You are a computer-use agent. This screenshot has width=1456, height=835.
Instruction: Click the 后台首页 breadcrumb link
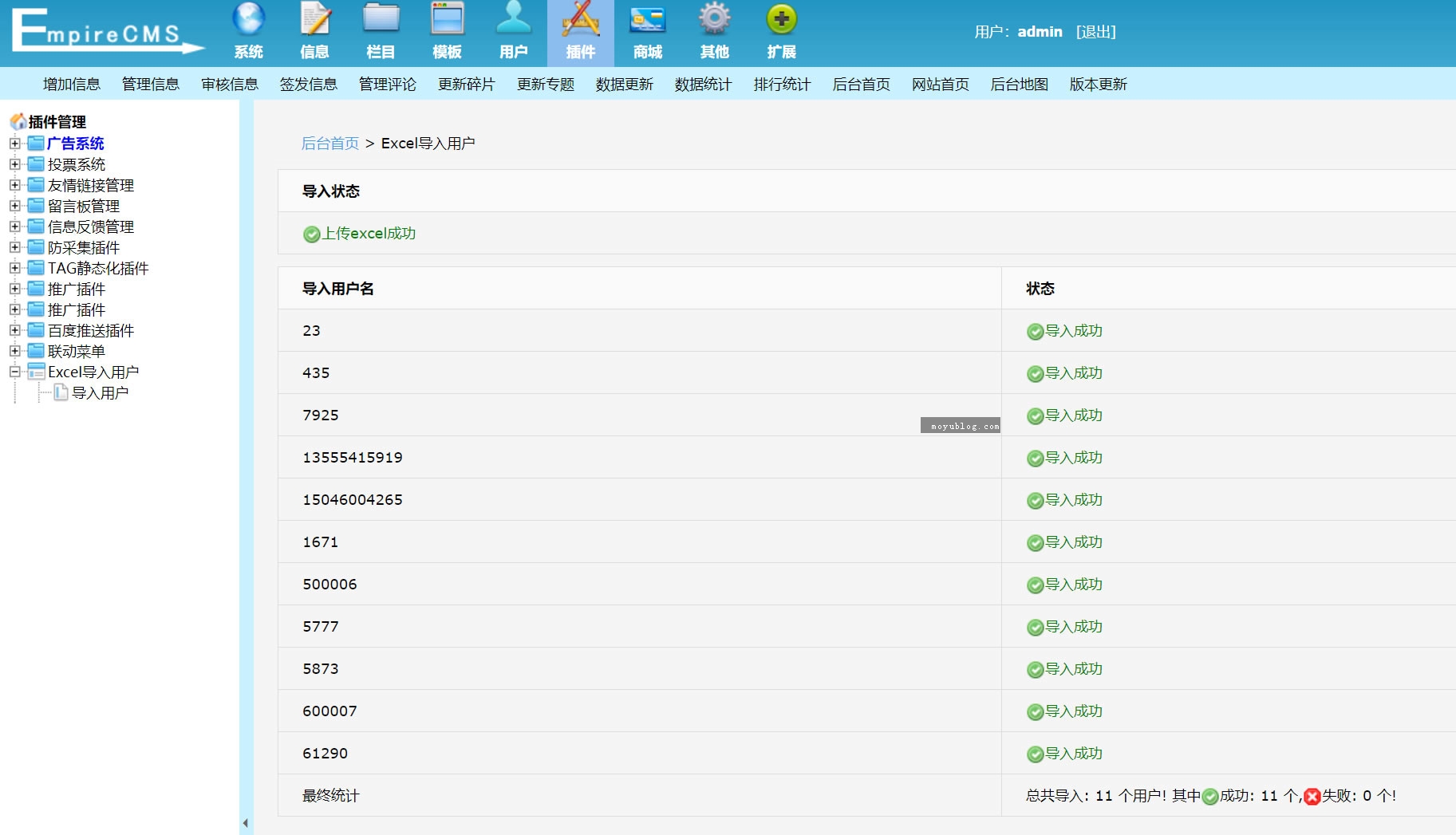(329, 144)
